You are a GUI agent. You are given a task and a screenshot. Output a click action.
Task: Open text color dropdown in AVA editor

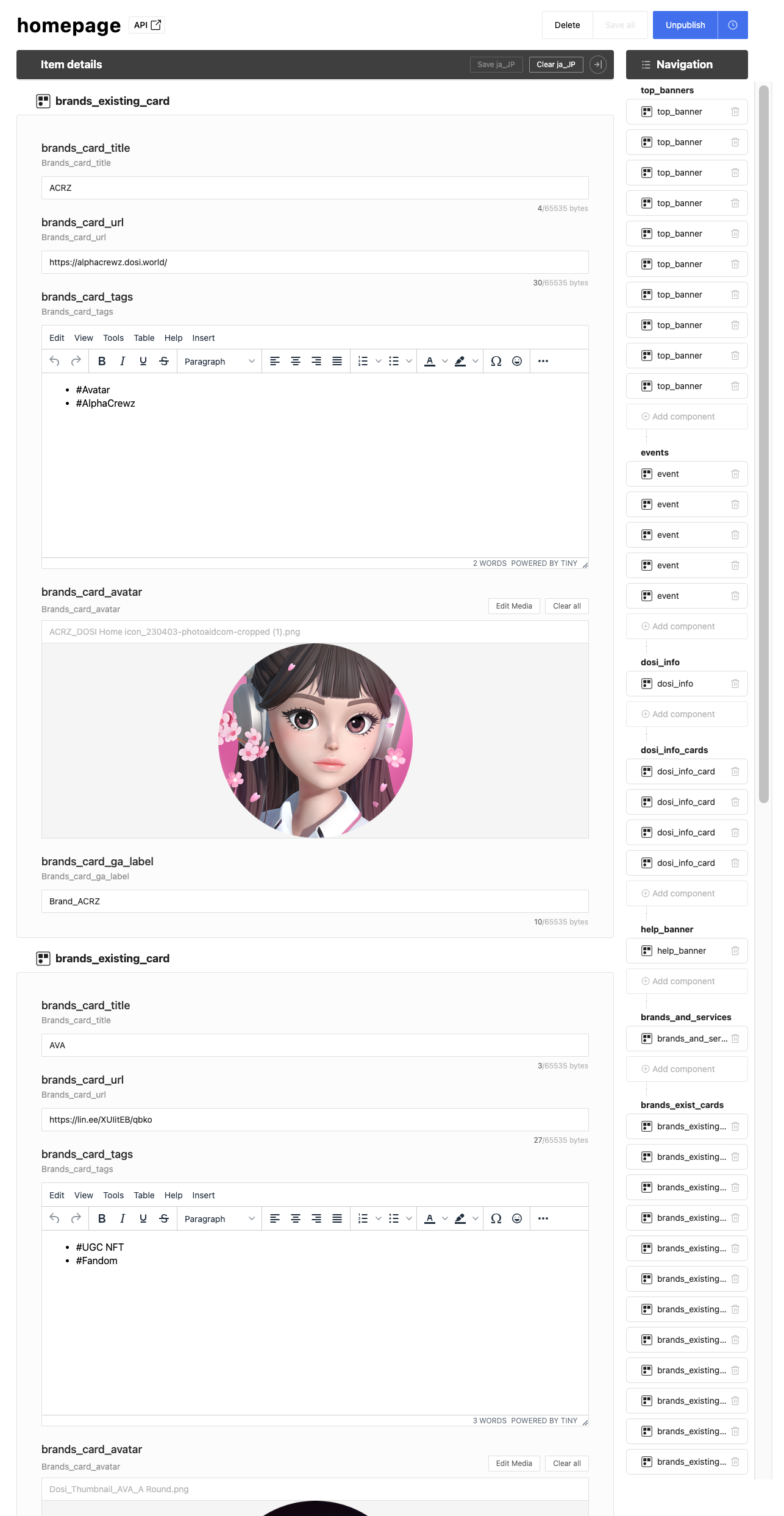pyautogui.click(x=445, y=1218)
